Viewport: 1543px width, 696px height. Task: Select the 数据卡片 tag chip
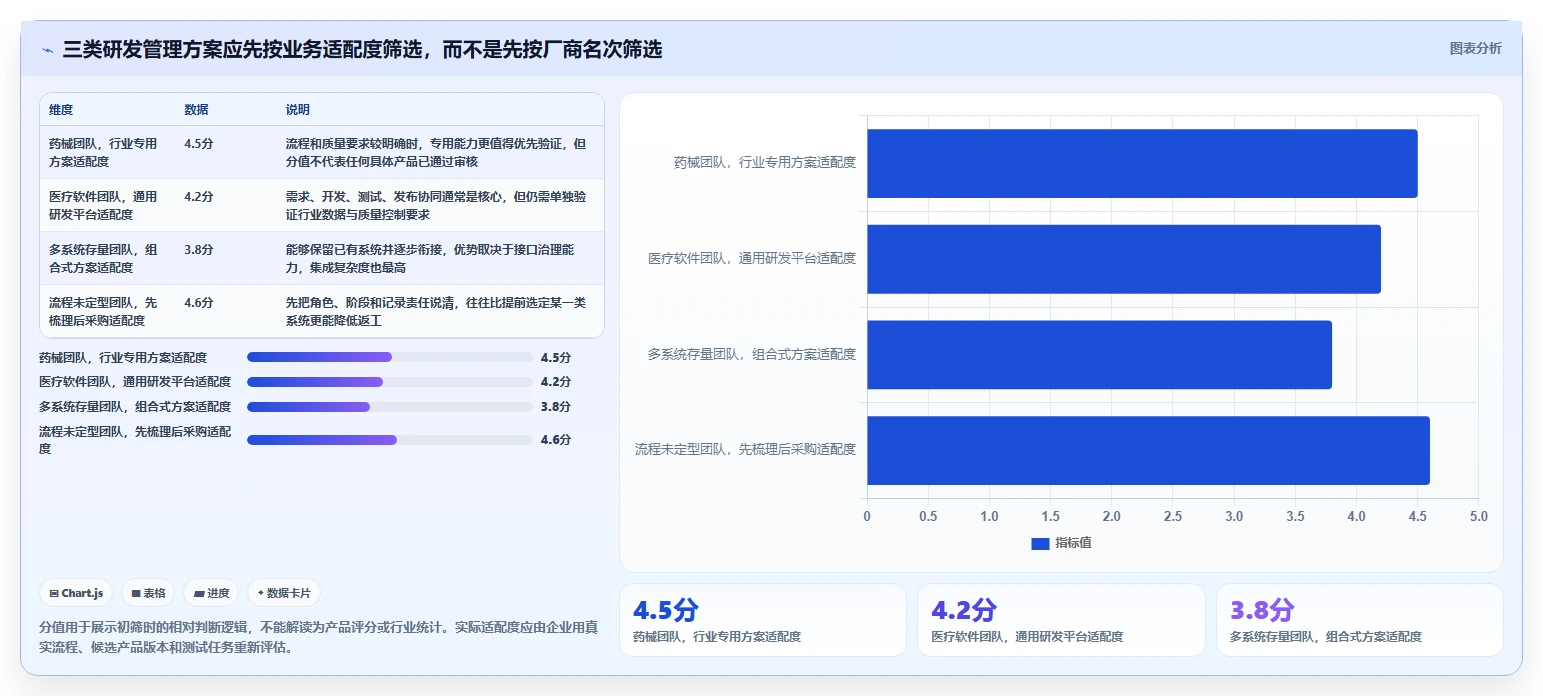[x=284, y=593]
